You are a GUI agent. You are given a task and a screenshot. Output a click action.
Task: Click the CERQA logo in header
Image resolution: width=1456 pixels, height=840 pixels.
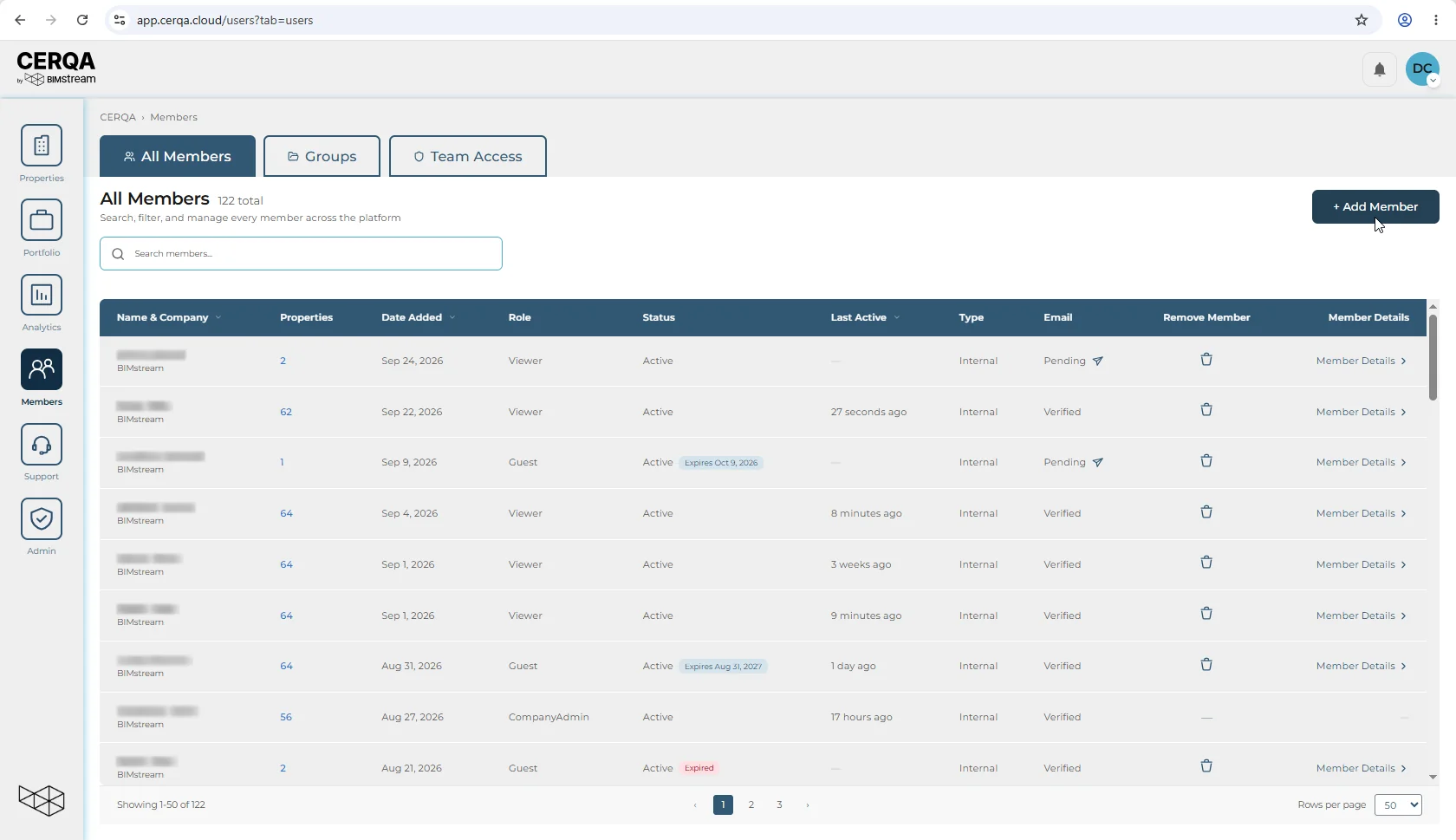[56, 68]
